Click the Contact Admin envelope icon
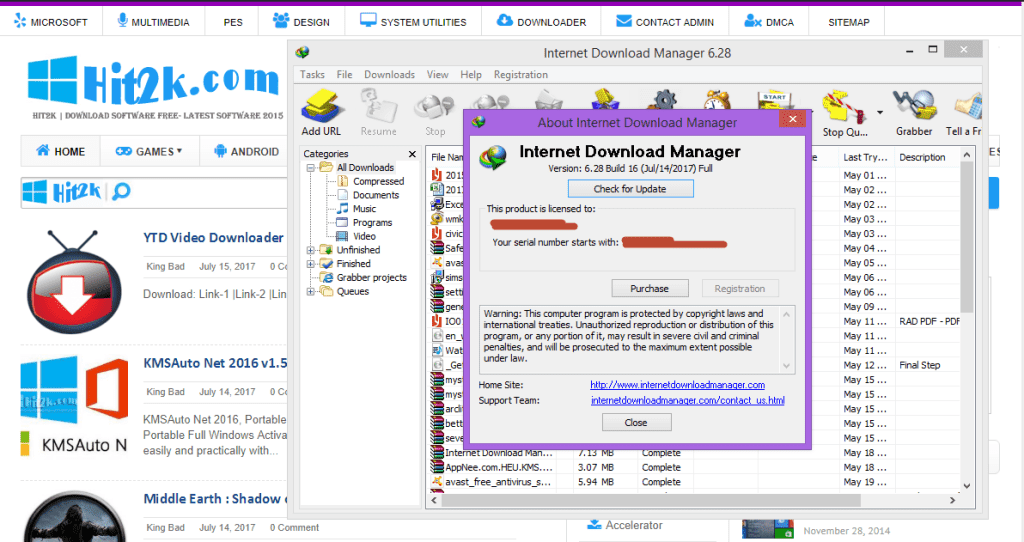 (x=624, y=21)
